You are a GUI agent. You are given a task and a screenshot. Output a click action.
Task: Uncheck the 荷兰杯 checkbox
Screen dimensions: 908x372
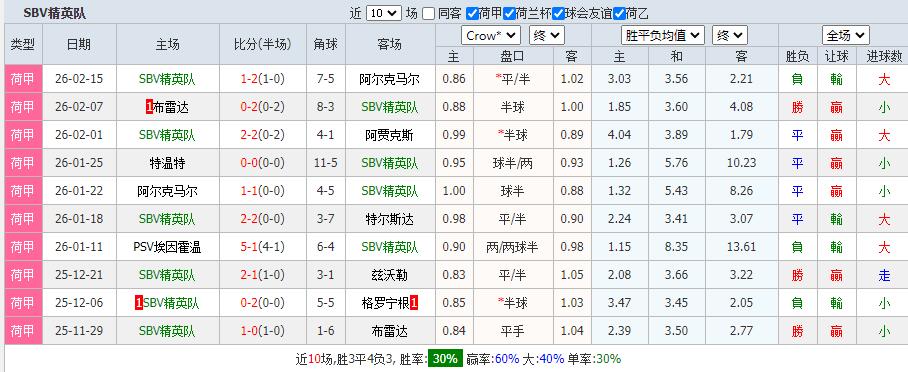point(509,13)
